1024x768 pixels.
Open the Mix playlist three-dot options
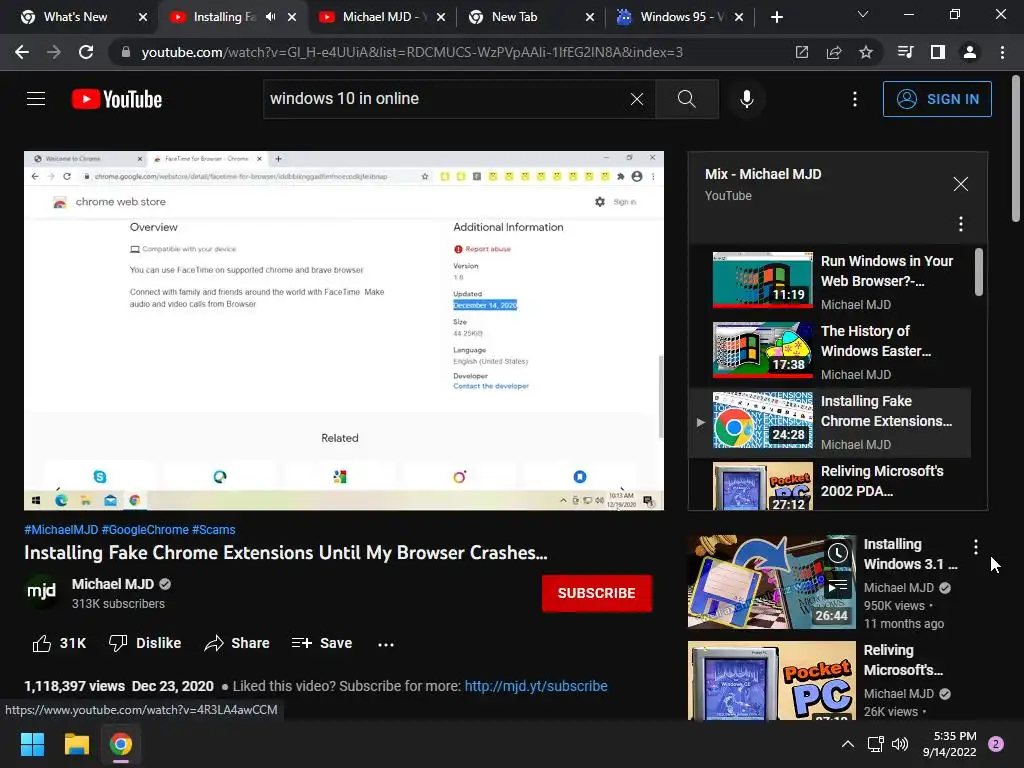click(x=960, y=225)
